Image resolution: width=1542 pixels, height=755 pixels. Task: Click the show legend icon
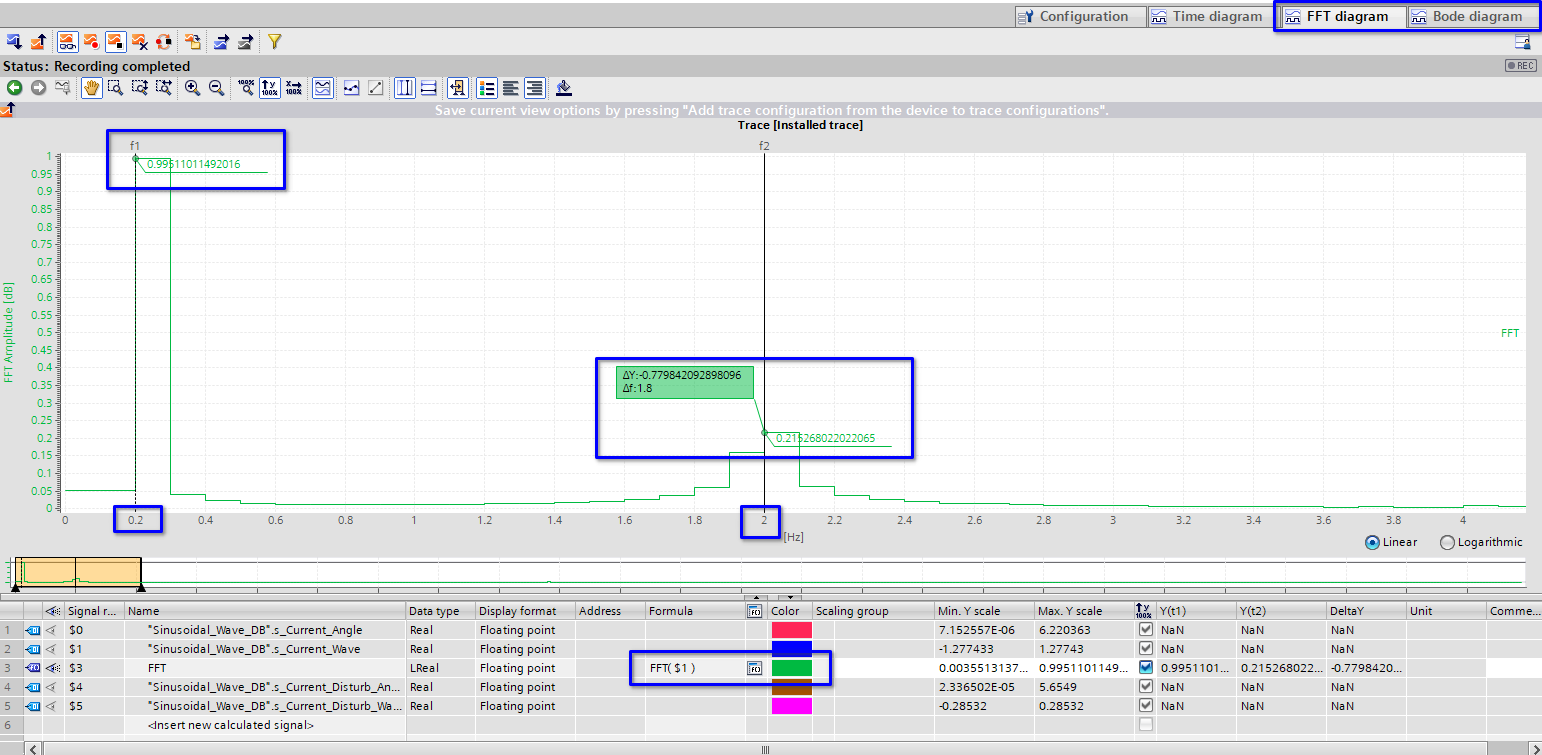(x=487, y=88)
